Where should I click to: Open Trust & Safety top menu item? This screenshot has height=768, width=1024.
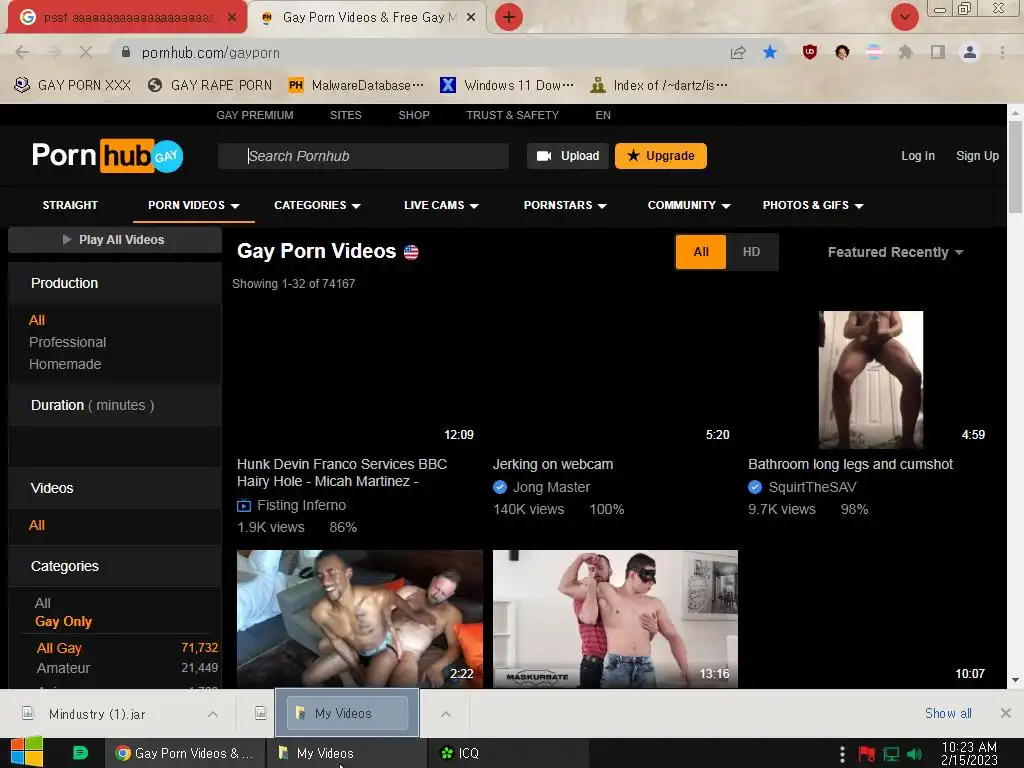[x=512, y=115]
